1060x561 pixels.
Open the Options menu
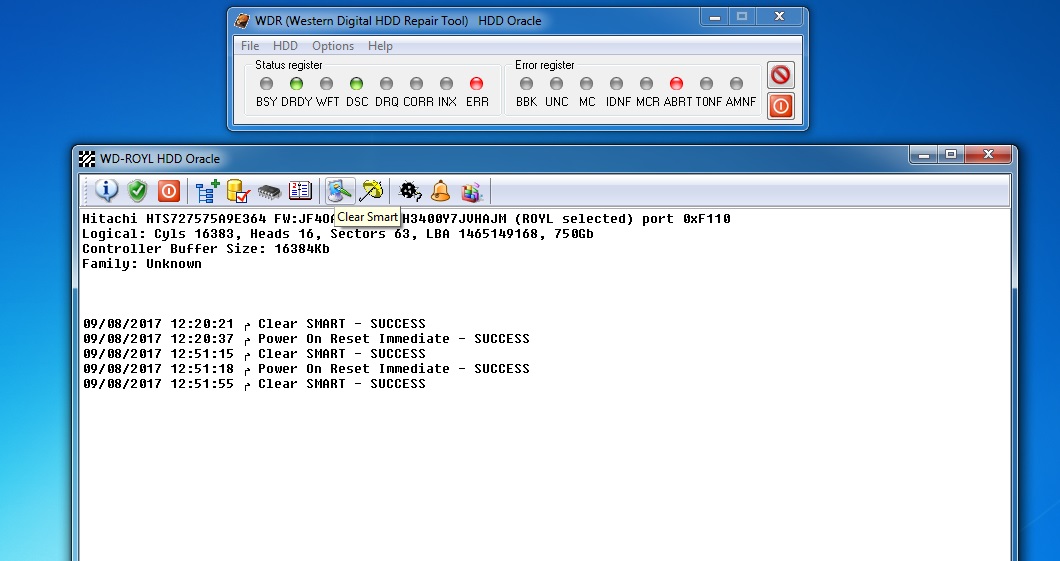click(333, 46)
